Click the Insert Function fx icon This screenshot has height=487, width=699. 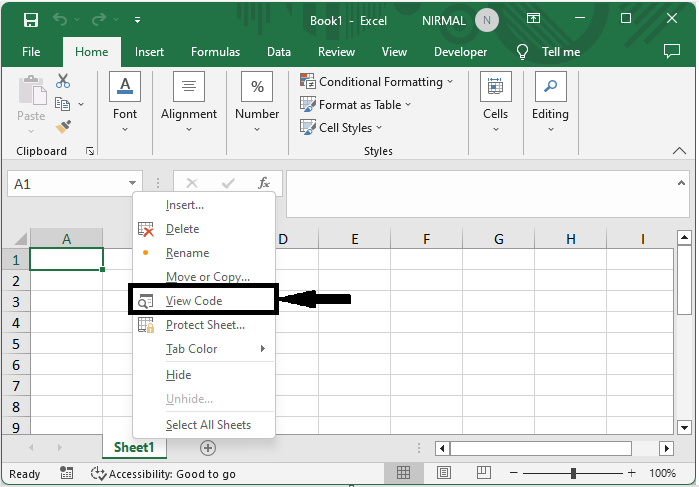[x=264, y=183]
